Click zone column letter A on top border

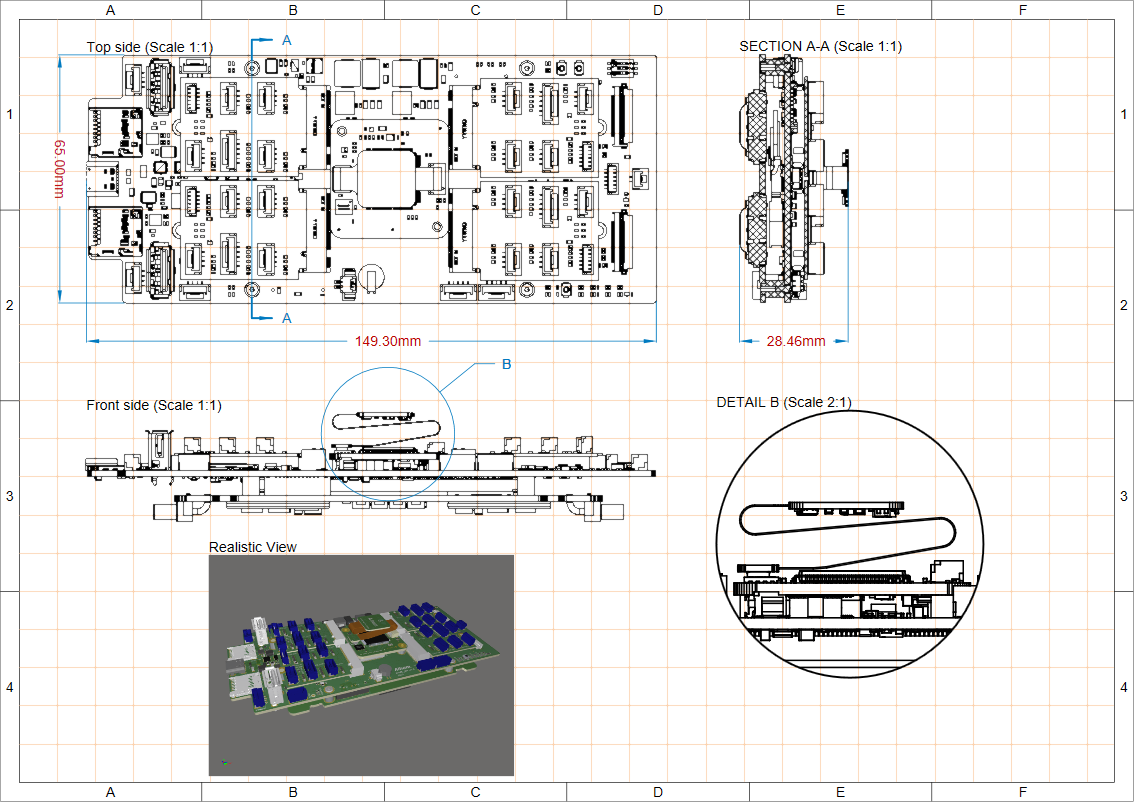pyautogui.click(x=110, y=10)
